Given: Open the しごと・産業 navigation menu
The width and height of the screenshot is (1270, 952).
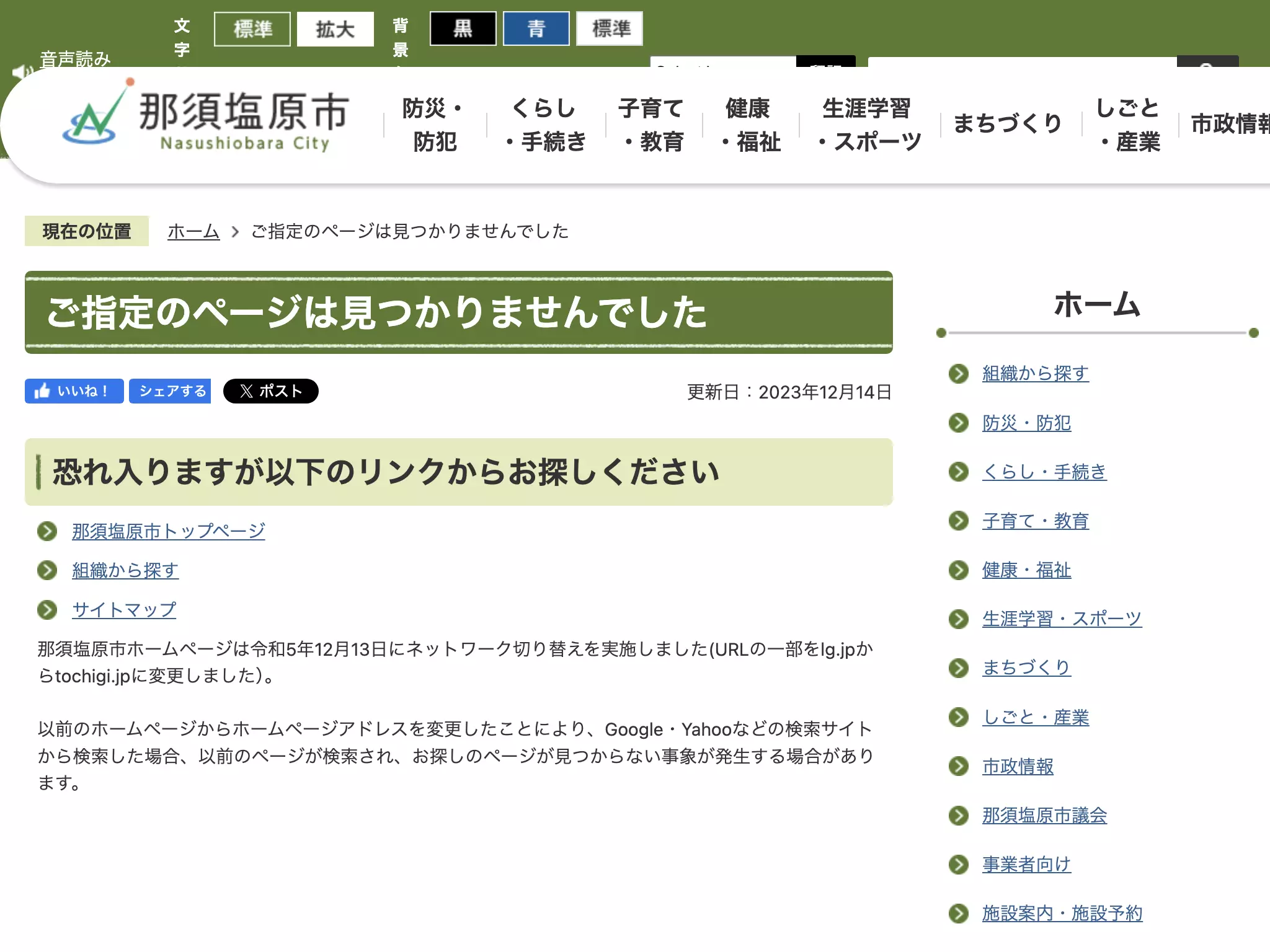Looking at the screenshot, I should (1129, 125).
